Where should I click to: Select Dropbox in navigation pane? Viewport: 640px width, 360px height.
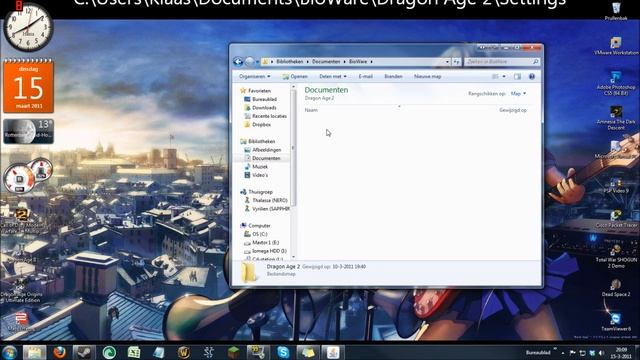[x=258, y=124]
